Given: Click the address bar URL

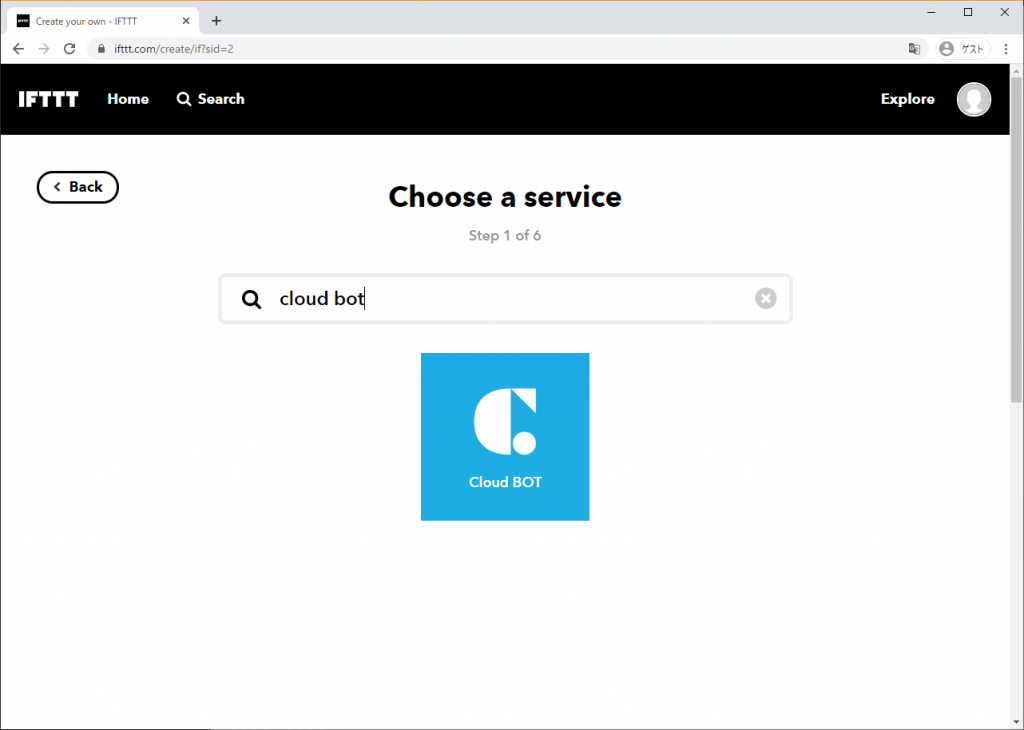Looking at the screenshot, I should pyautogui.click(x=174, y=49).
